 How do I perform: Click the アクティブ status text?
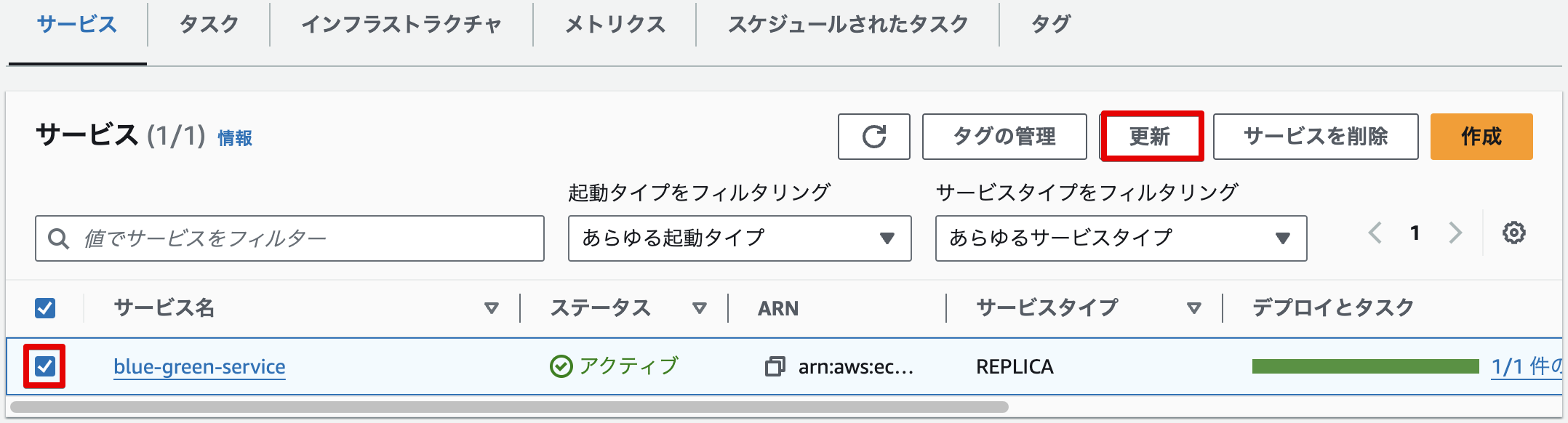tap(629, 366)
